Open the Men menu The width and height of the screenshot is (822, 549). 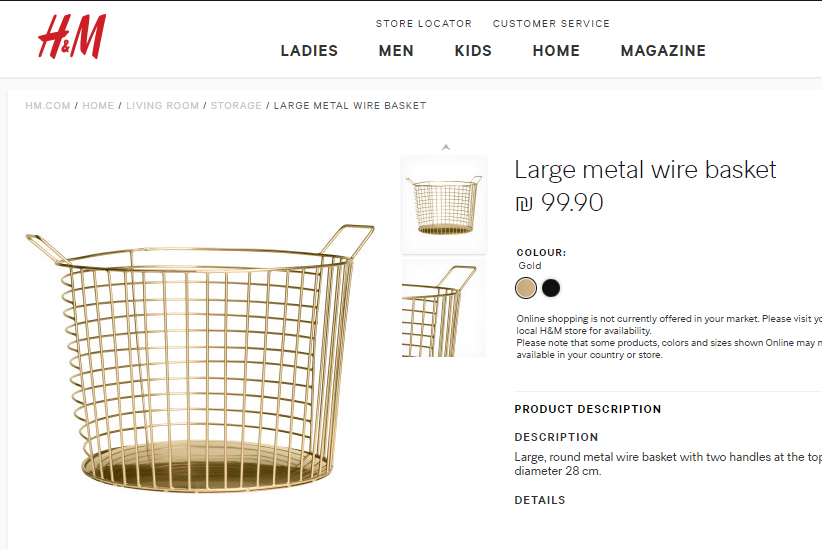396,51
